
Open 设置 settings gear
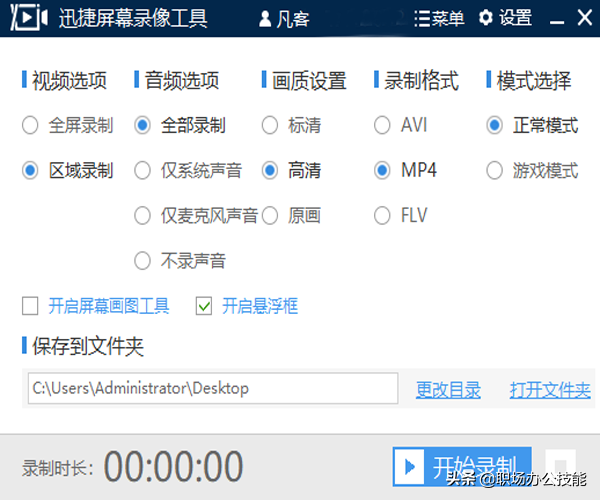coord(505,18)
